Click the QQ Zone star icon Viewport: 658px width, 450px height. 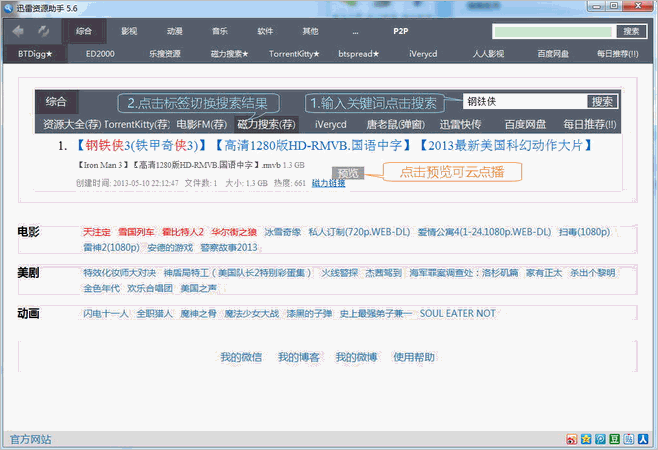586,439
